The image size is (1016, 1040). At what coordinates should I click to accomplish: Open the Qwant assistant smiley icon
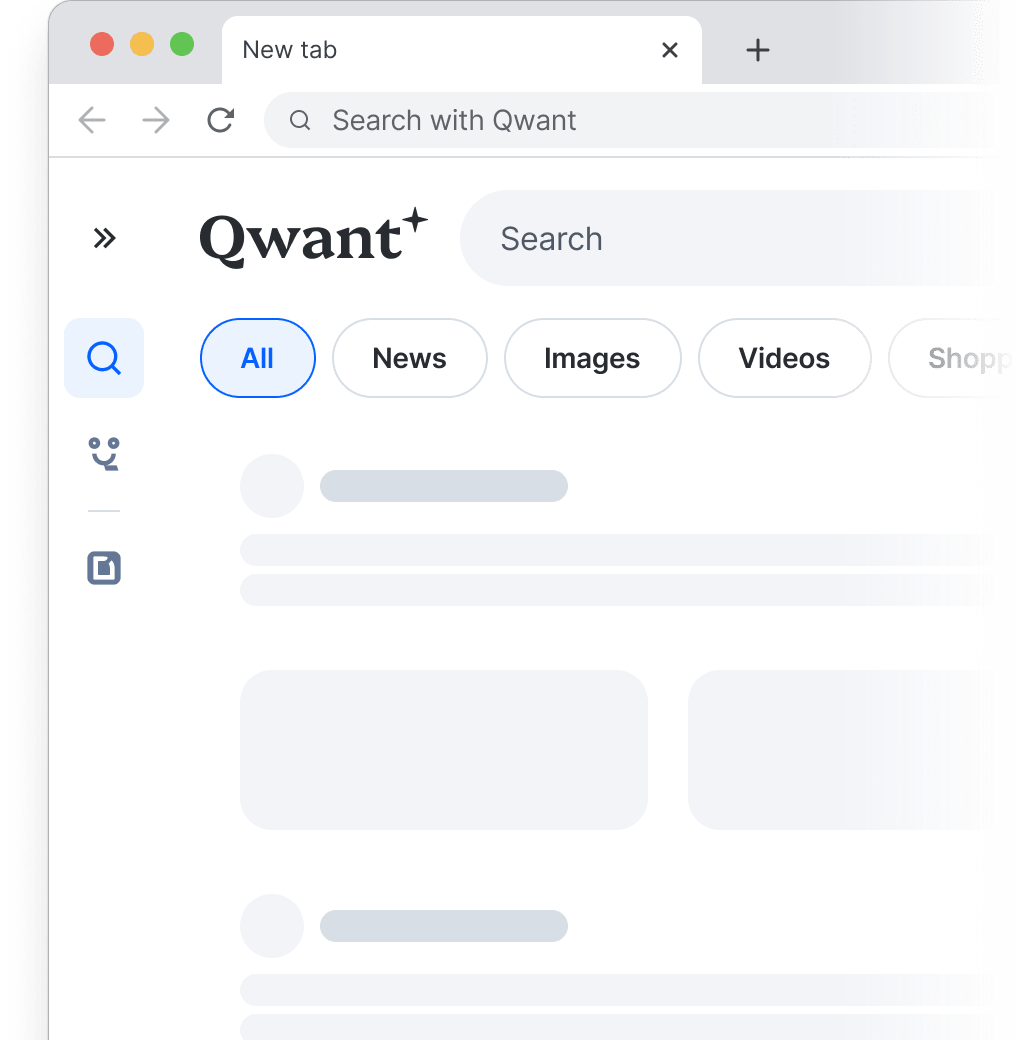coord(104,455)
